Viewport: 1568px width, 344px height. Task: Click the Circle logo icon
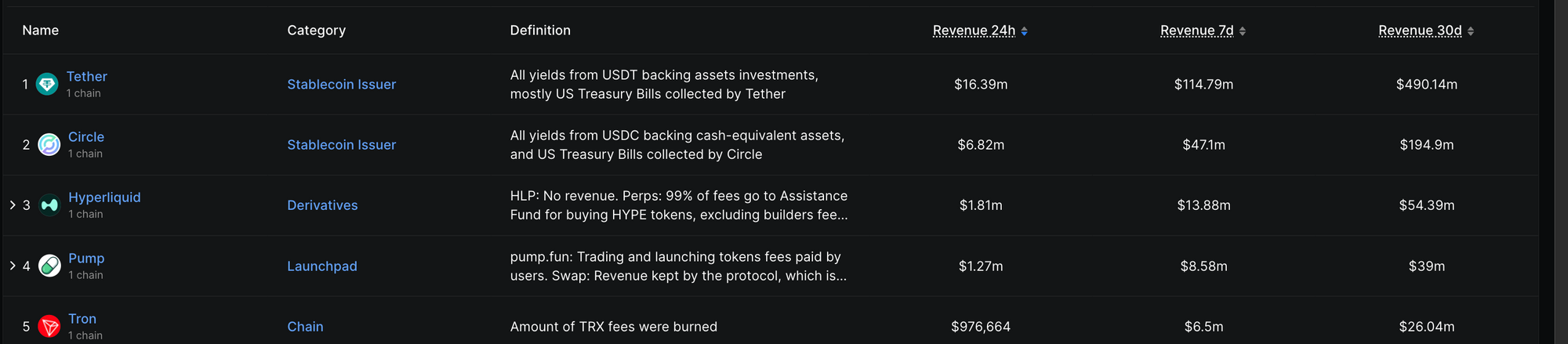tap(49, 145)
